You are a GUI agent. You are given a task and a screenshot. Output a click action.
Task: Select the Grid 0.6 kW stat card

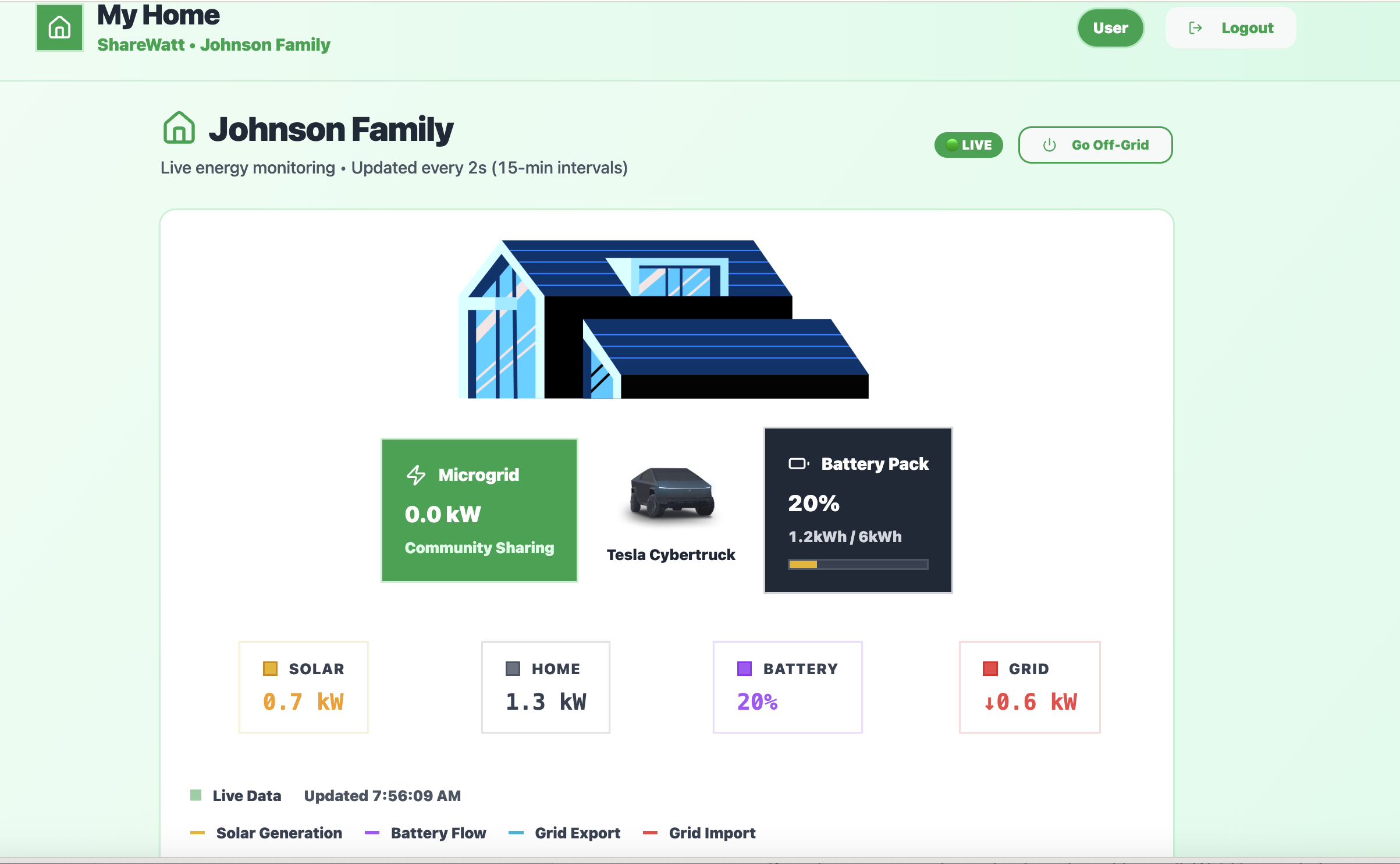coord(1029,687)
